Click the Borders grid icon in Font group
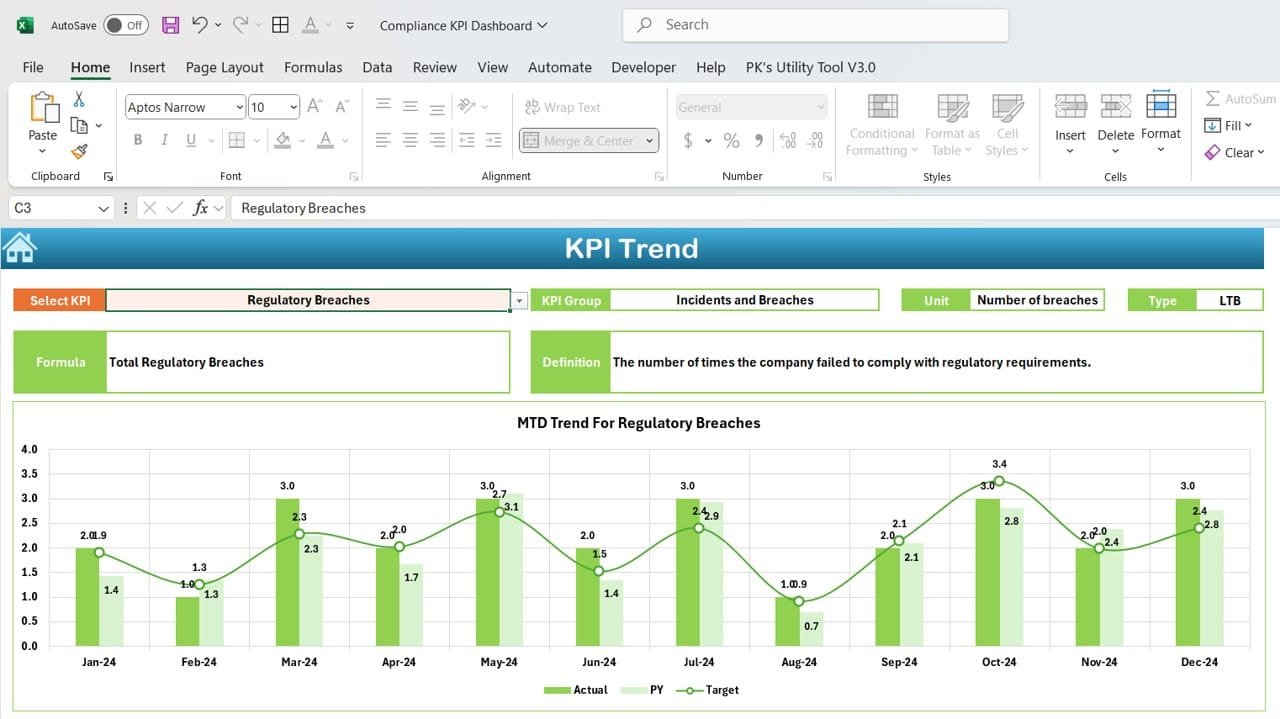The height and width of the screenshot is (719, 1280). (236, 140)
